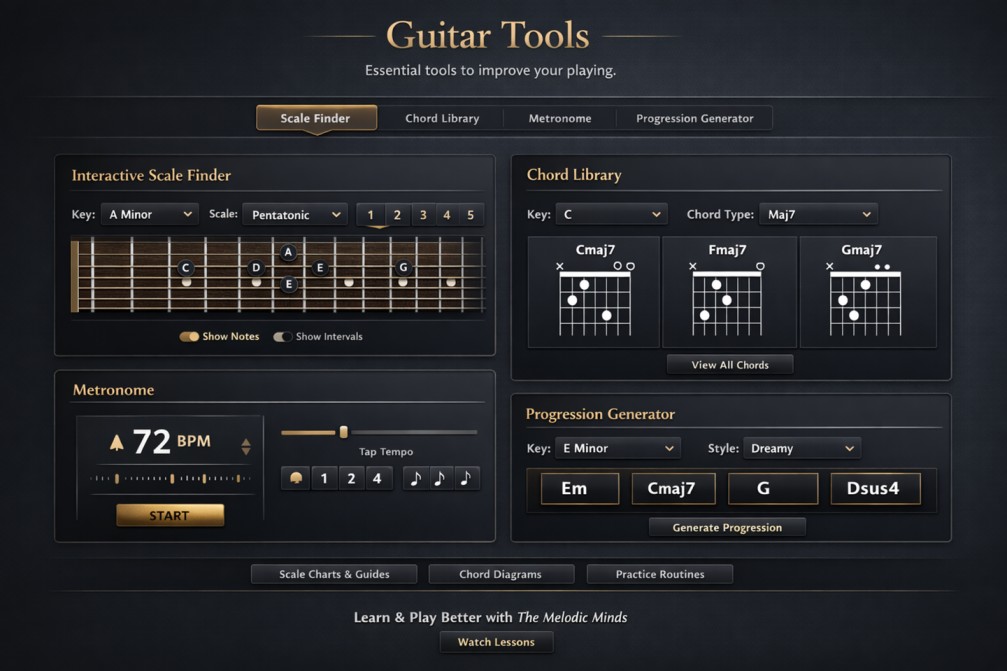The width and height of the screenshot is (1007, 671).
Task: Click the Em progression chord
Action: [579, 489]
